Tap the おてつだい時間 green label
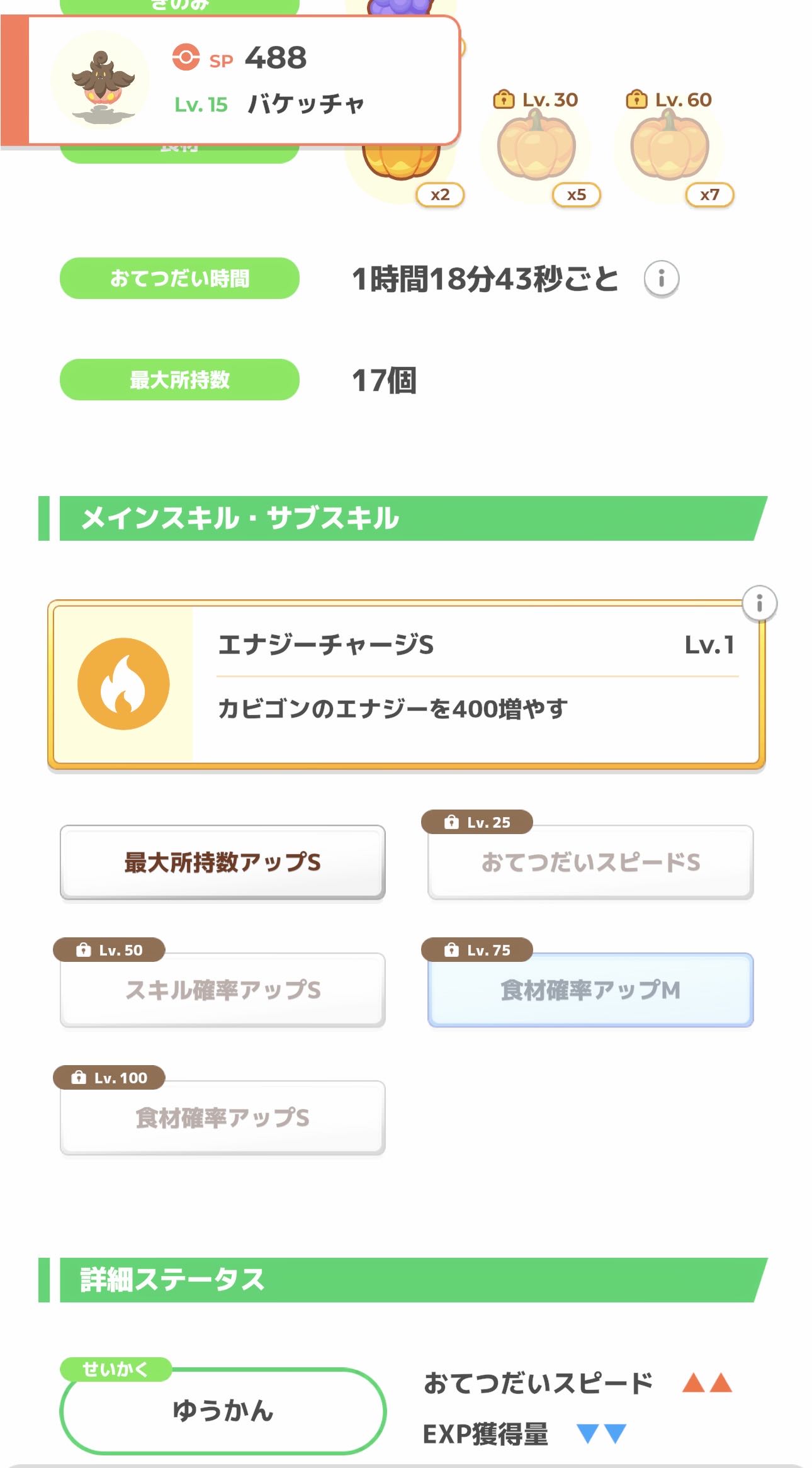 point(179,278)
